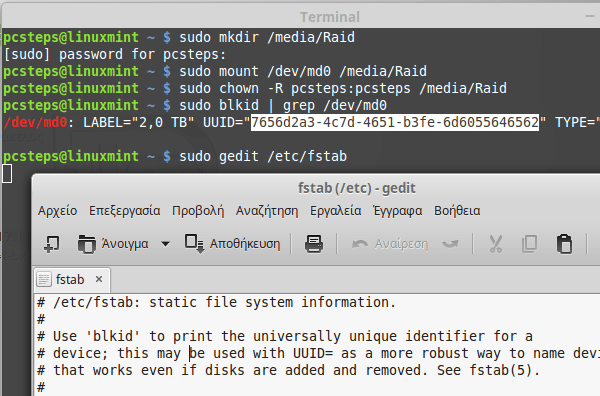Click the 'device; this may be used with UUID=' line

click(318, 353)
